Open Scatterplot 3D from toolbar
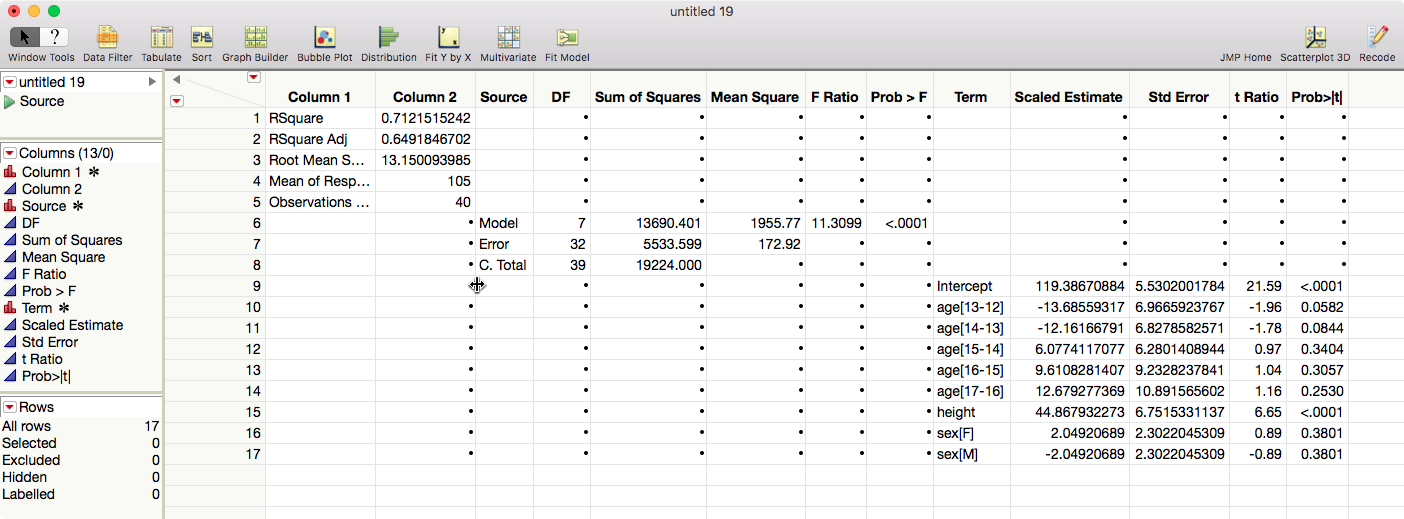 pyautogui.click(x=1315, y=38)
